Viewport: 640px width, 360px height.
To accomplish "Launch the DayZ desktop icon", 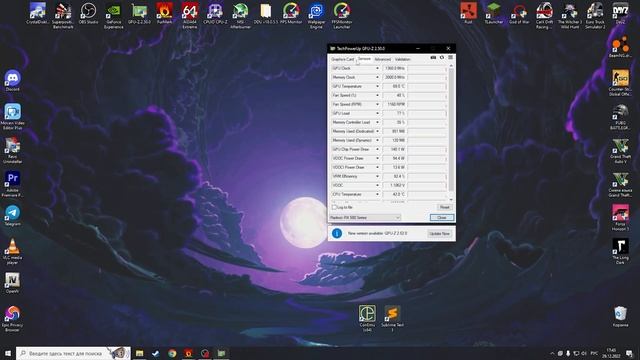I will pyautogui.click(x=620, y=13).
